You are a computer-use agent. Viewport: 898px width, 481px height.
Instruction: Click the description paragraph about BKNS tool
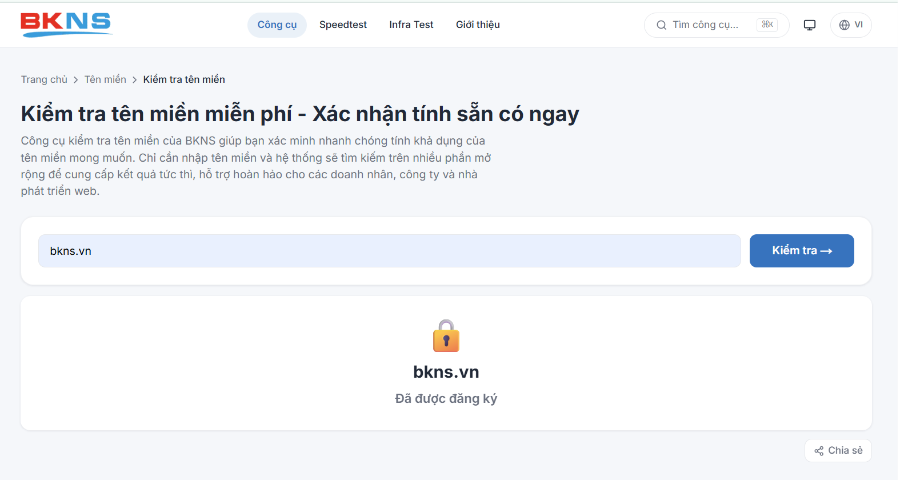click(x=256, y=166)
